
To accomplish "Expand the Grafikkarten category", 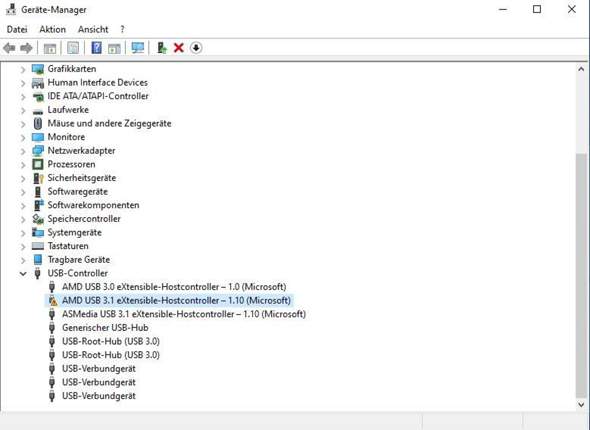I will click(x=23, y=69).
